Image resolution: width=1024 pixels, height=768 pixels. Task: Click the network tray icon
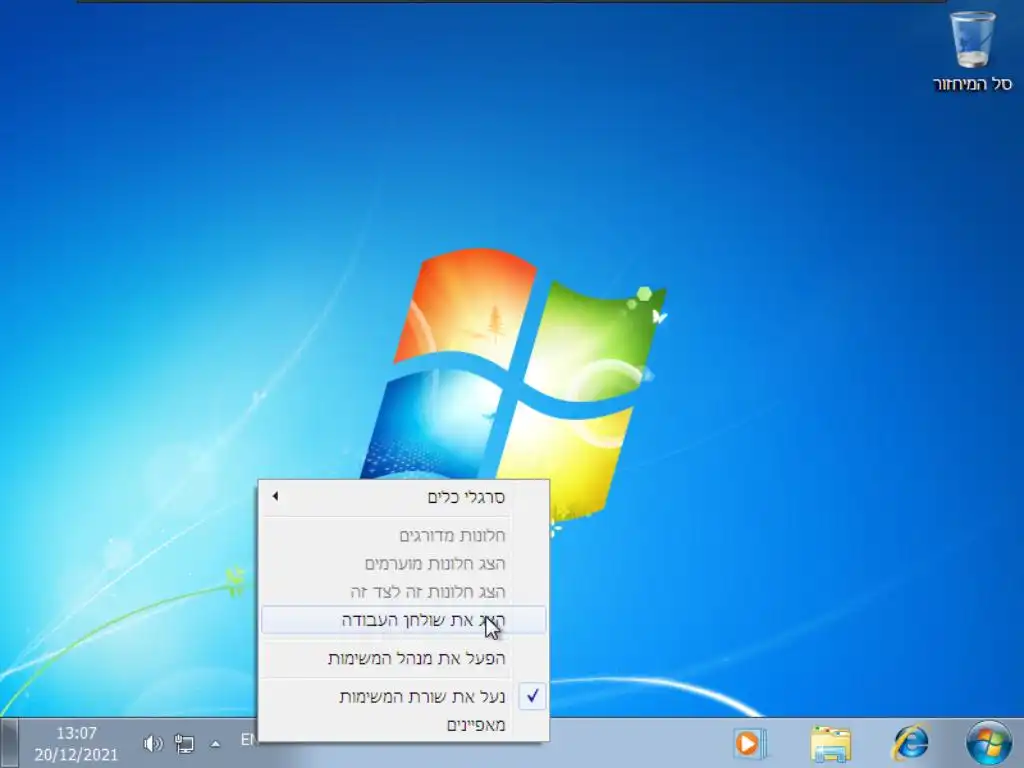coord(185,743)
